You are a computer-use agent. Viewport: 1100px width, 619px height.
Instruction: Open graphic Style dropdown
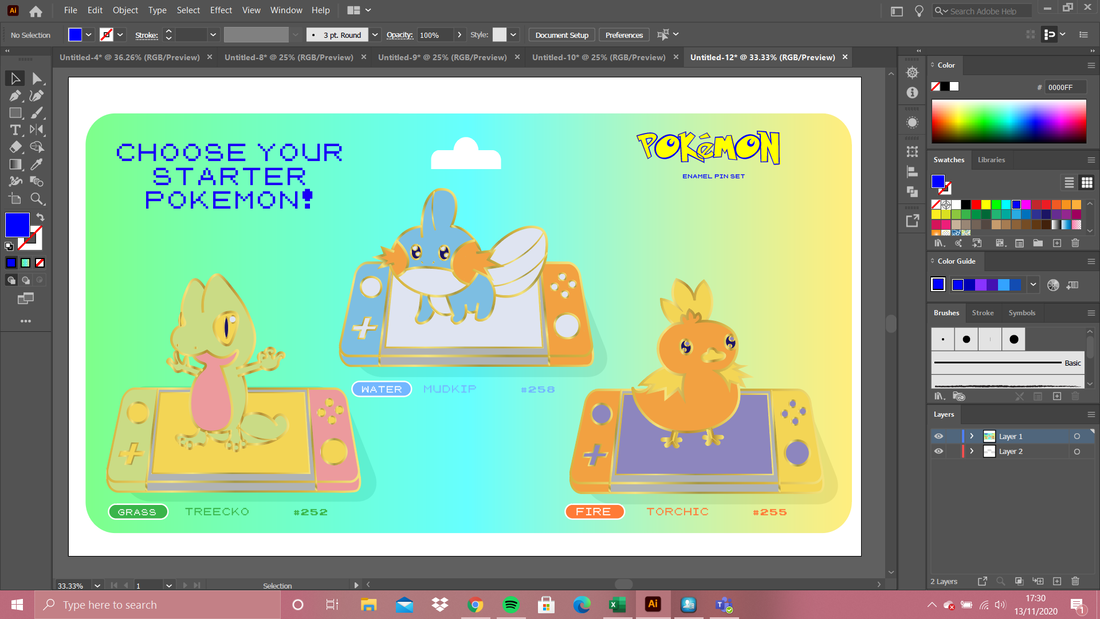click(x=514, y=34)
